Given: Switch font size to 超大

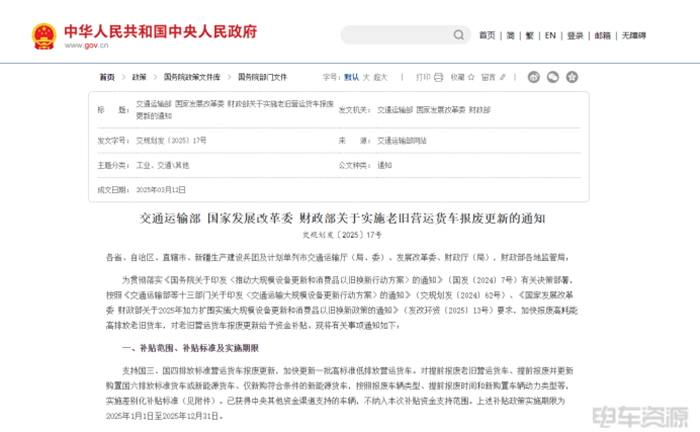Looking at the screenshot, I should coord(381,77).
